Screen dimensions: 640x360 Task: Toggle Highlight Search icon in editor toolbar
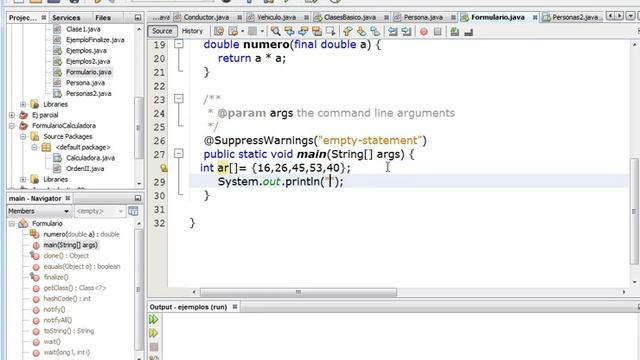click(317, 31)
